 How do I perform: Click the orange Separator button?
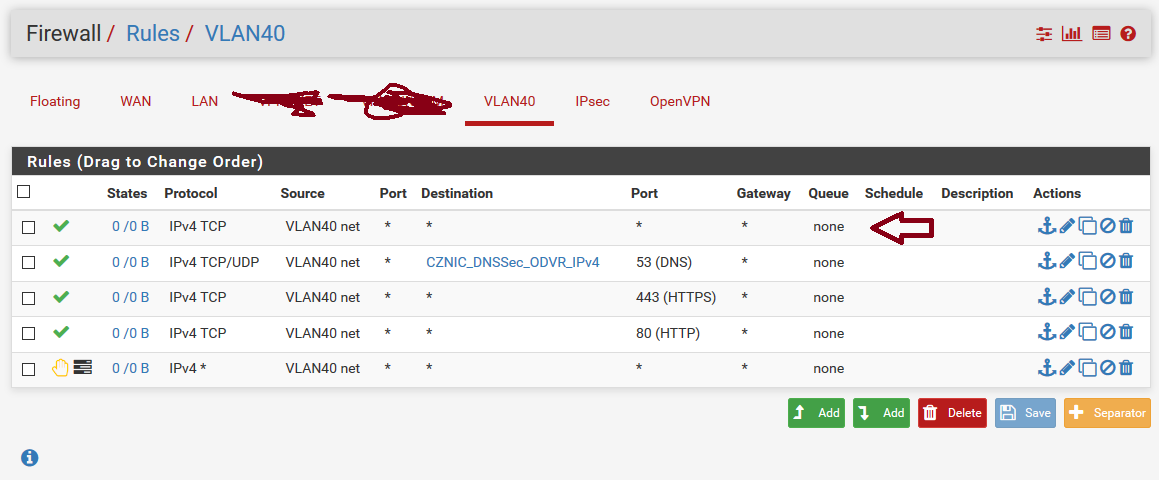pos(1107,413)
